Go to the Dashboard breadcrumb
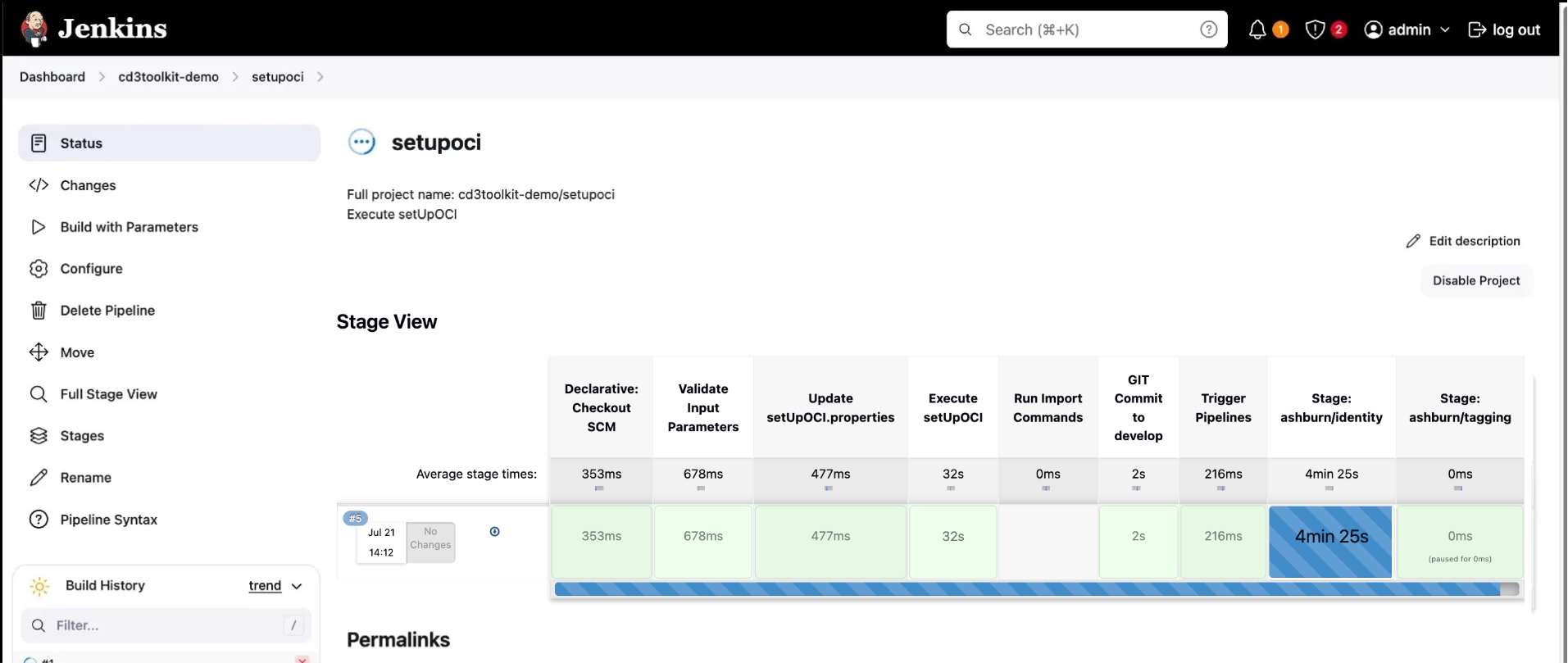 point(52,77)
